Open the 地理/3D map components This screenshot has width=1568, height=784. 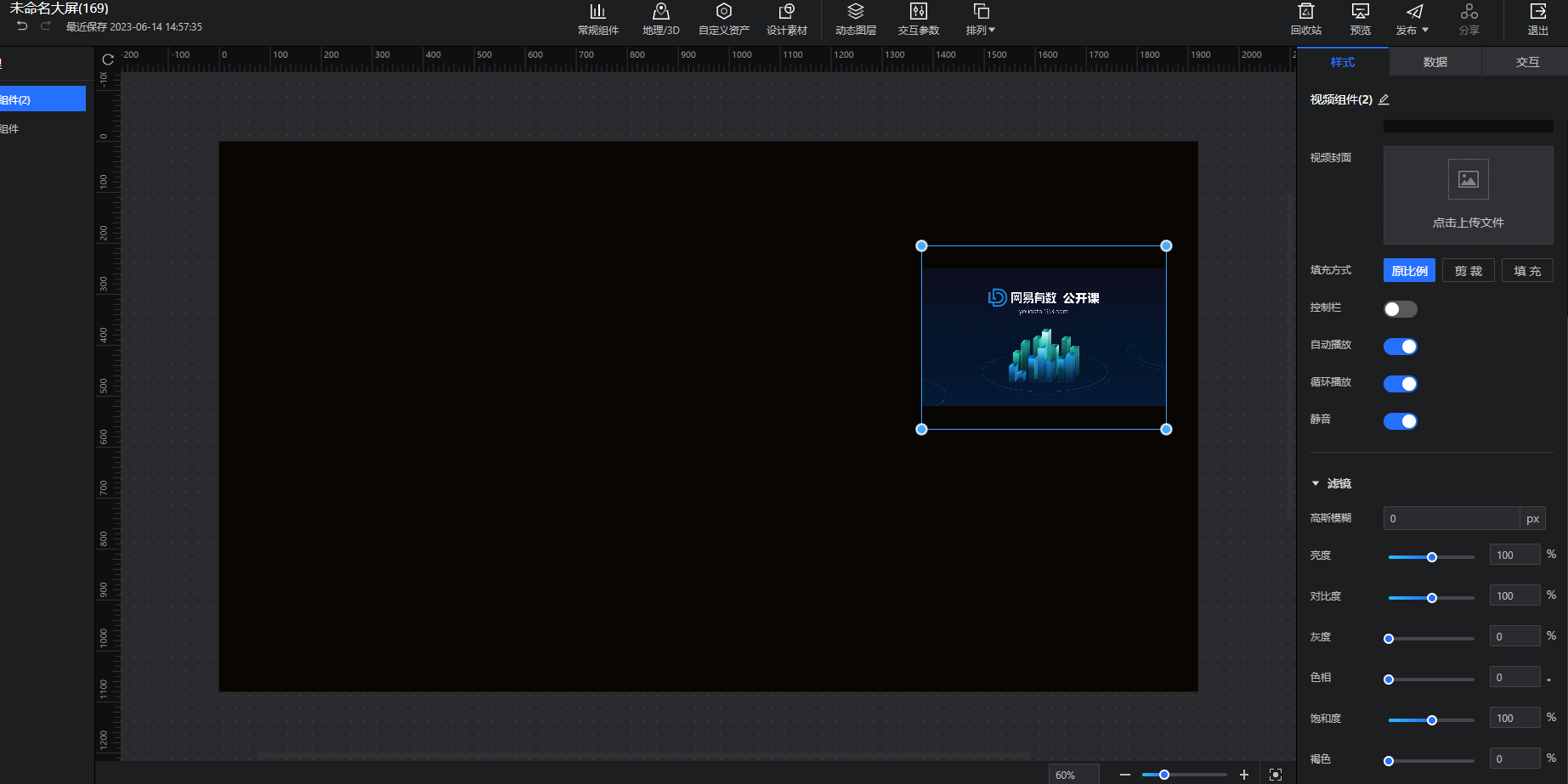[x=660, y=12]
